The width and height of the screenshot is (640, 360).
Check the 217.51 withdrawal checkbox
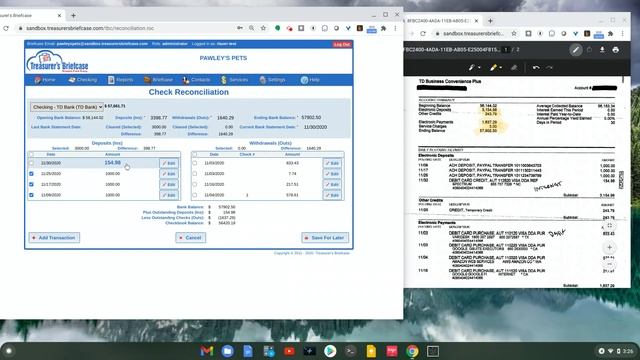coord(195,184)
